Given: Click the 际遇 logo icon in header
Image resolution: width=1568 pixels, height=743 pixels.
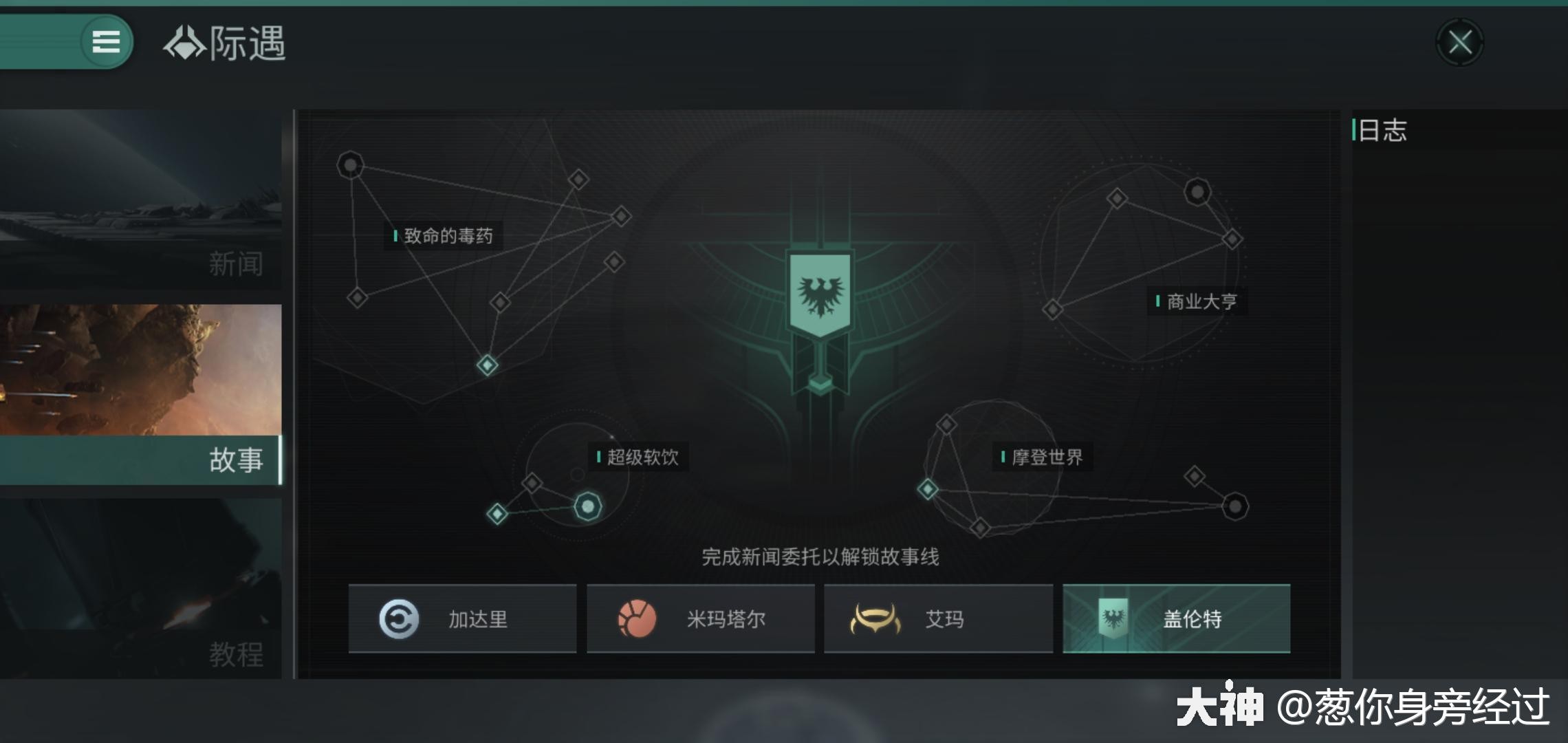Looking at the screenshot, I should pyautogui.click(x=184, y=43).
